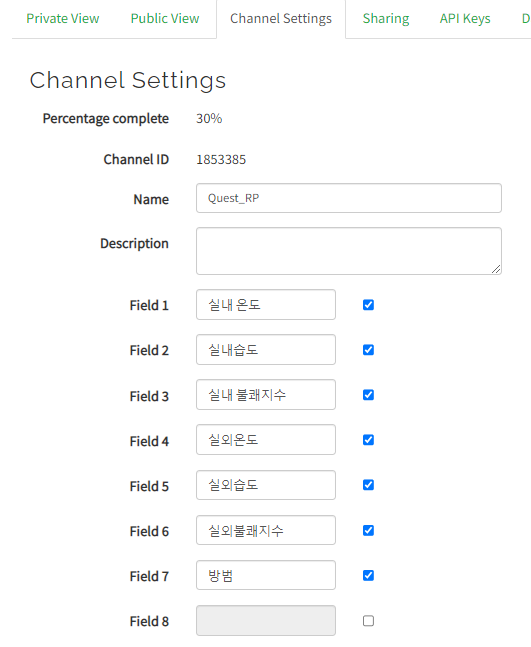This screenshot has width=531, height=647.
Task: Enable the Field 8 checkbox
Action: click(368, 621)
